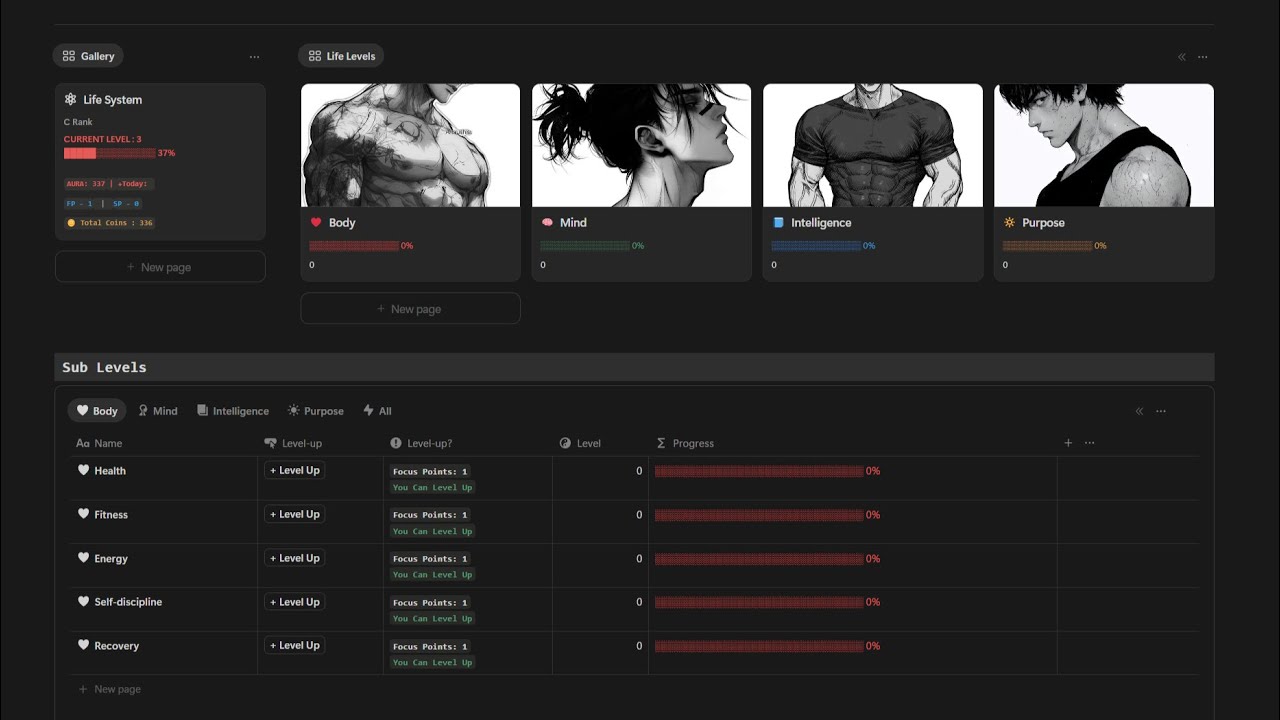The width and height of the screenshot is (1280, 720).
Task: Open the Intelligence card thumbnail image
Action: pyautogui.click(x=873, y=145)
